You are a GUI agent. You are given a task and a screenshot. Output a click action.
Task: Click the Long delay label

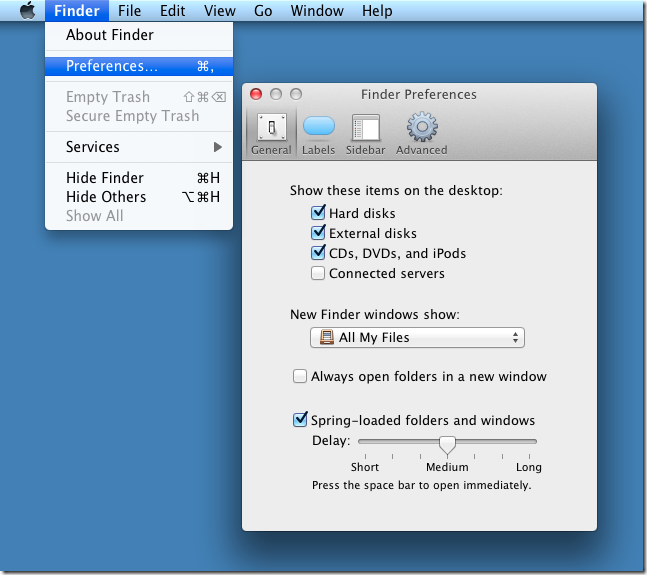(x=529, y=467)
